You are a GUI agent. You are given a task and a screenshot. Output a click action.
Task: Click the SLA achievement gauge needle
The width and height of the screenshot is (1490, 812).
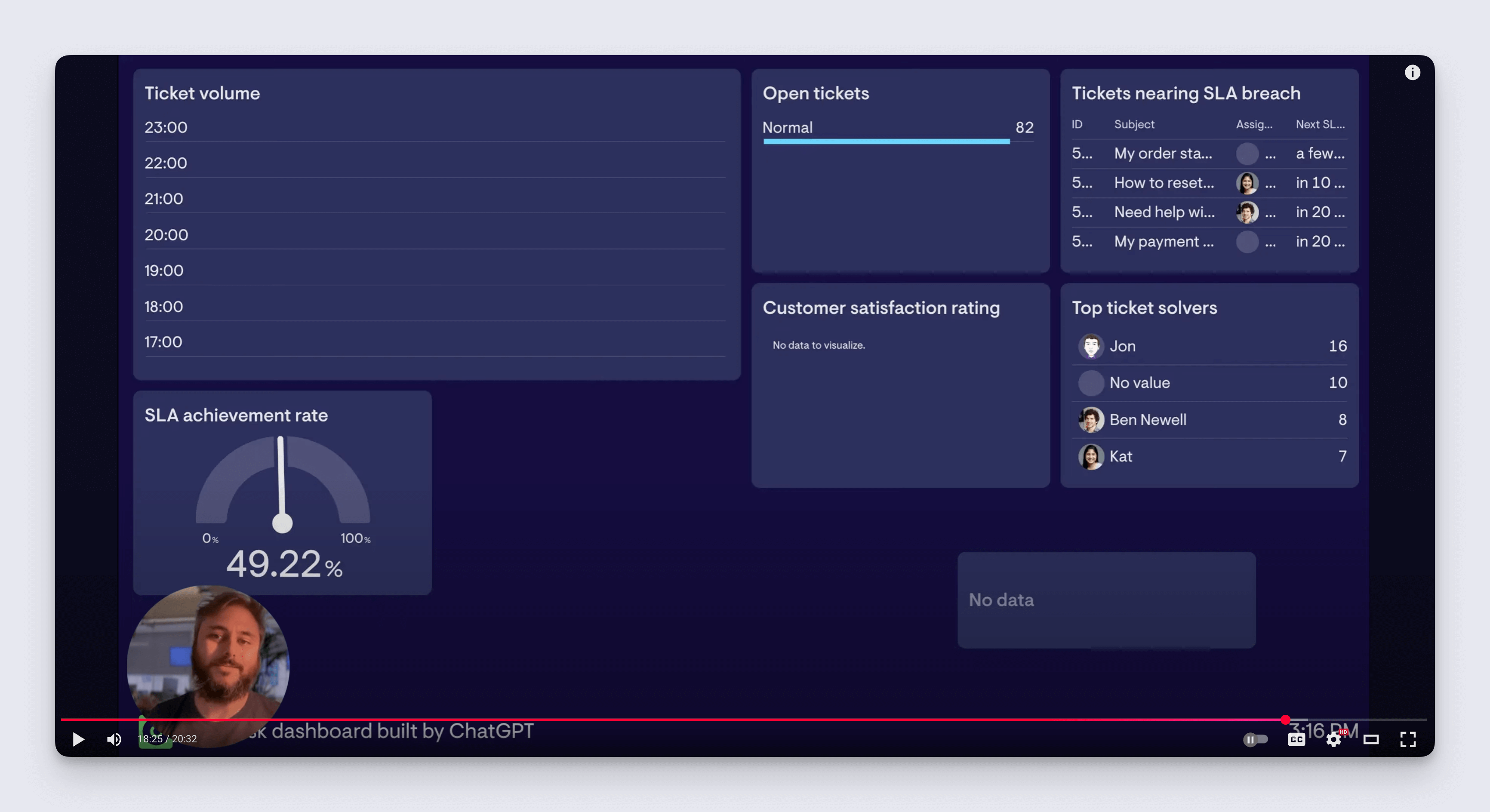[282, 485]
